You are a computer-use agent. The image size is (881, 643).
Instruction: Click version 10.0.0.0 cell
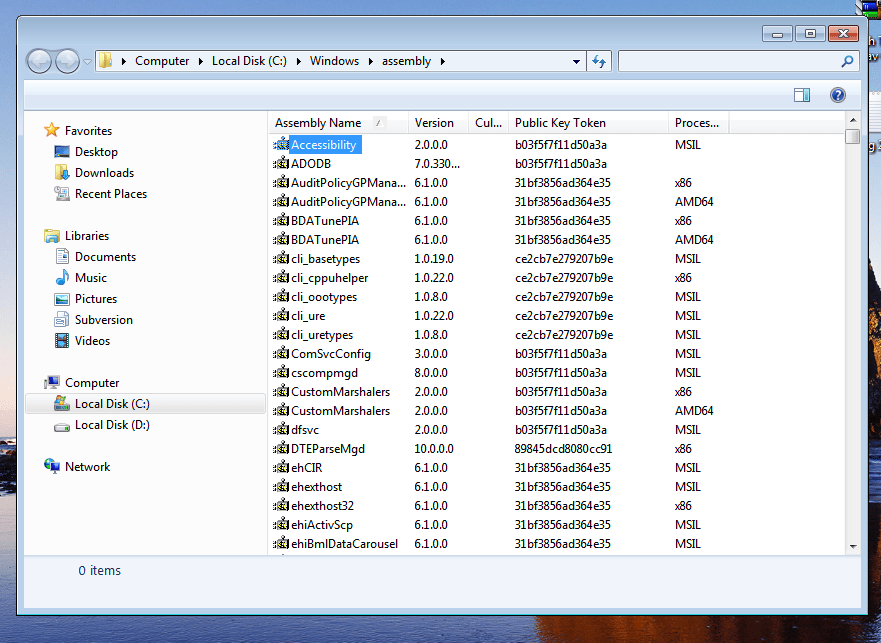pyautogui.click(x=434, y=449)
